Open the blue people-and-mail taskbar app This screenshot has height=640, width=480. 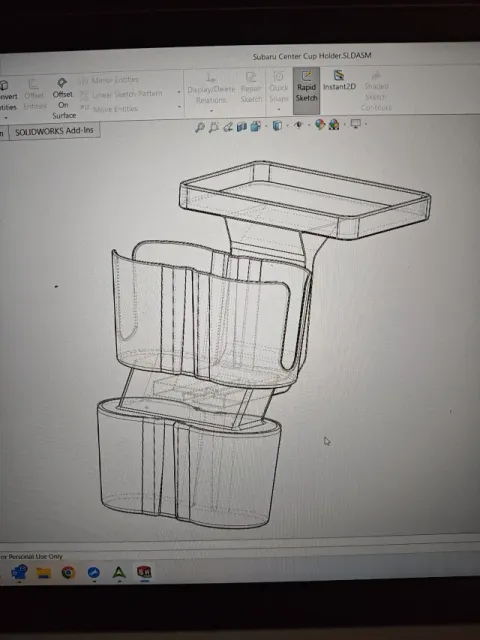point(19,571)
